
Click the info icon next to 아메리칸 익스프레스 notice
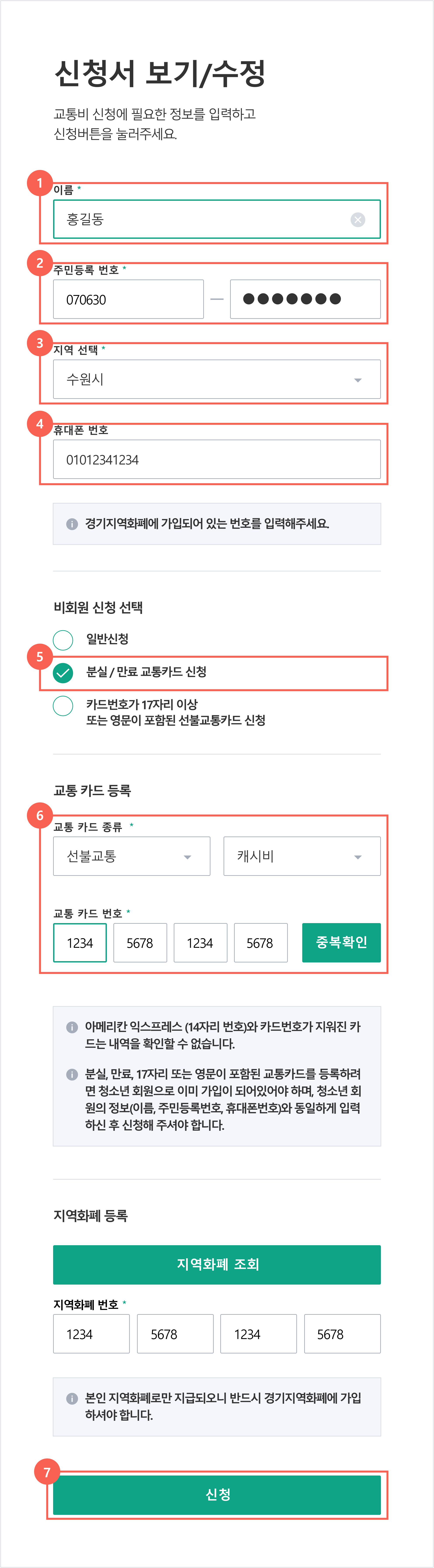72,1027
